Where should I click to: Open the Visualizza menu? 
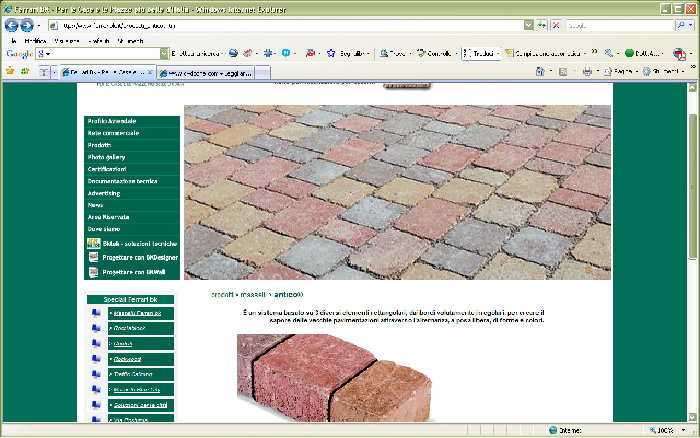(67, 41)
